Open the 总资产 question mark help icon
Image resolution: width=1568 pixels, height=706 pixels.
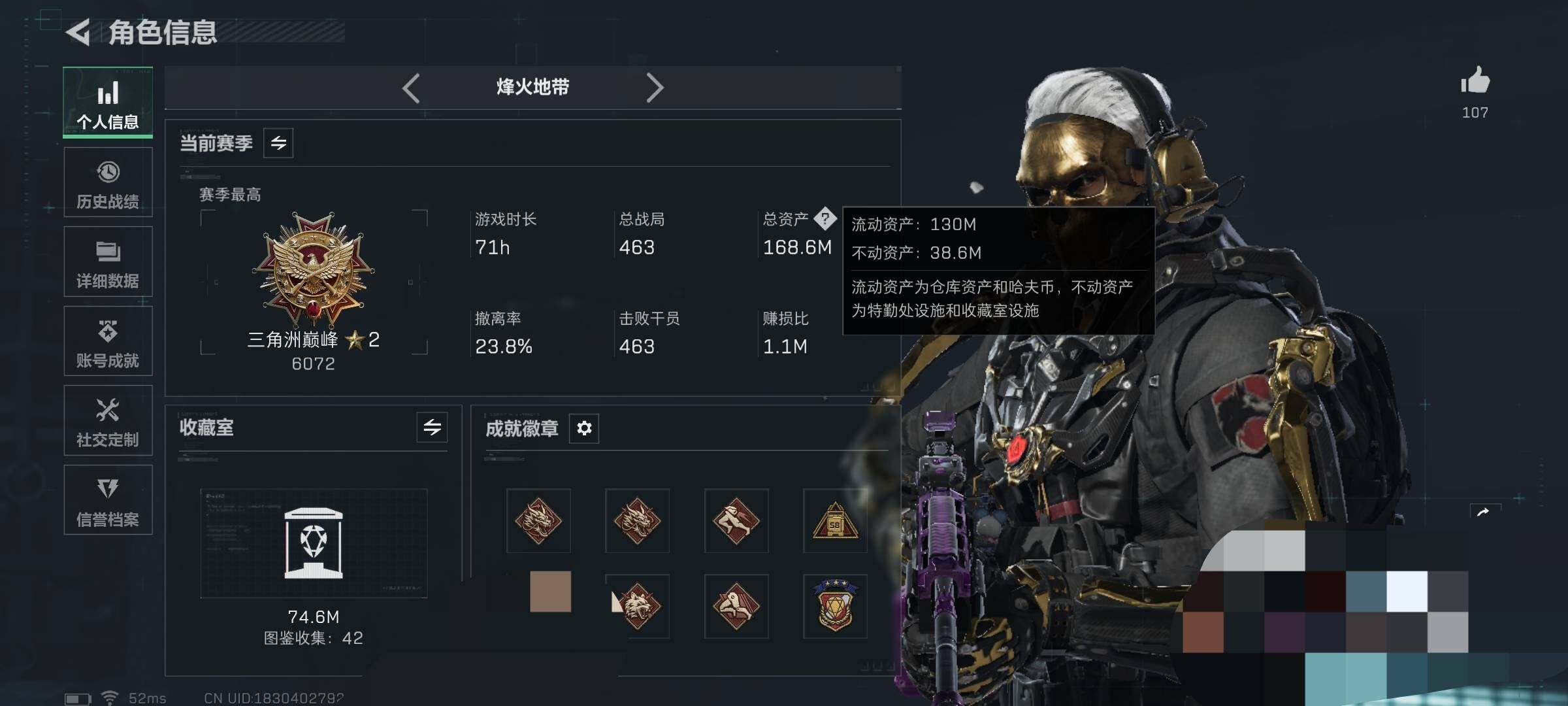tap(825, 218)
